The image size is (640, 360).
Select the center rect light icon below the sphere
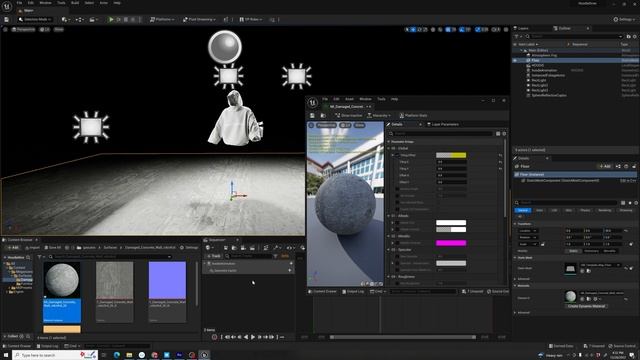[x=228, y=76]
